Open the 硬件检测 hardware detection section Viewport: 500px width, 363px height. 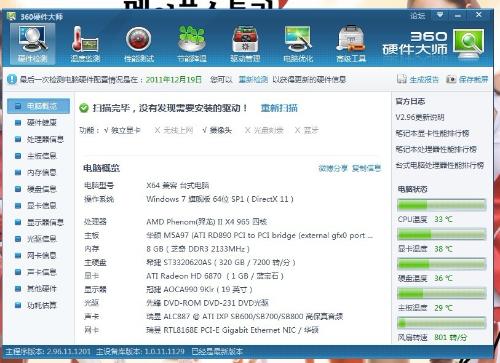(x=32, y=44)
